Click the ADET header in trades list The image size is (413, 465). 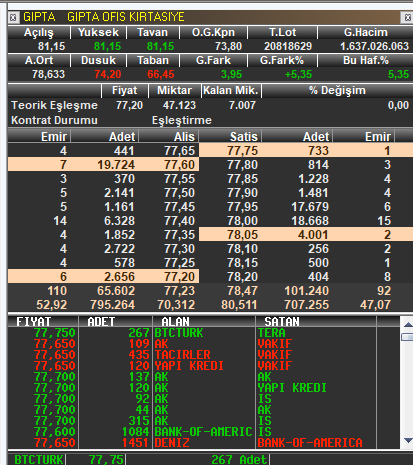click(x=101, y=322)
